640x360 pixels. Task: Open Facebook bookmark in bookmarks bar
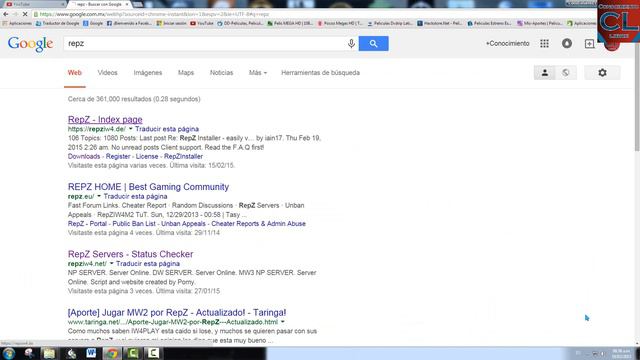pos(129,24)
